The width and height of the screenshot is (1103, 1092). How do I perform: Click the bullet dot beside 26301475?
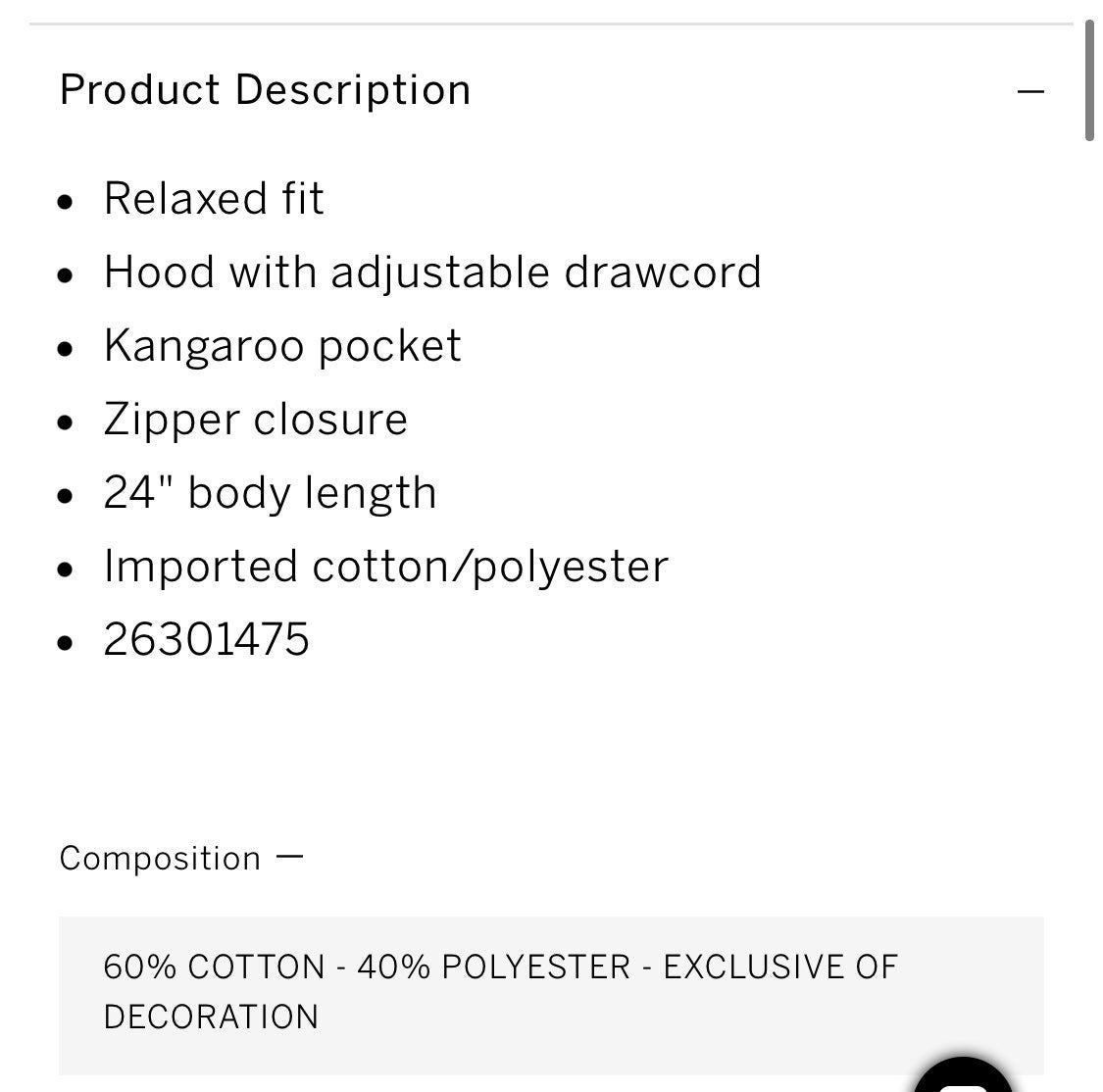[65, 643]
